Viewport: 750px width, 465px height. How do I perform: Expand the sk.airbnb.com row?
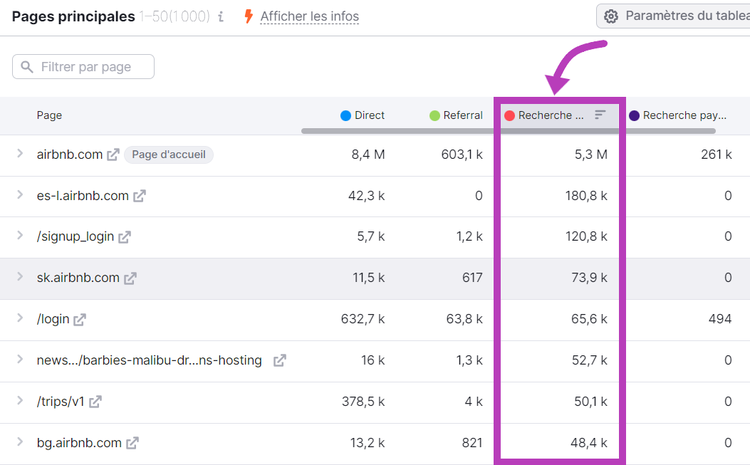tap(20, 277)
